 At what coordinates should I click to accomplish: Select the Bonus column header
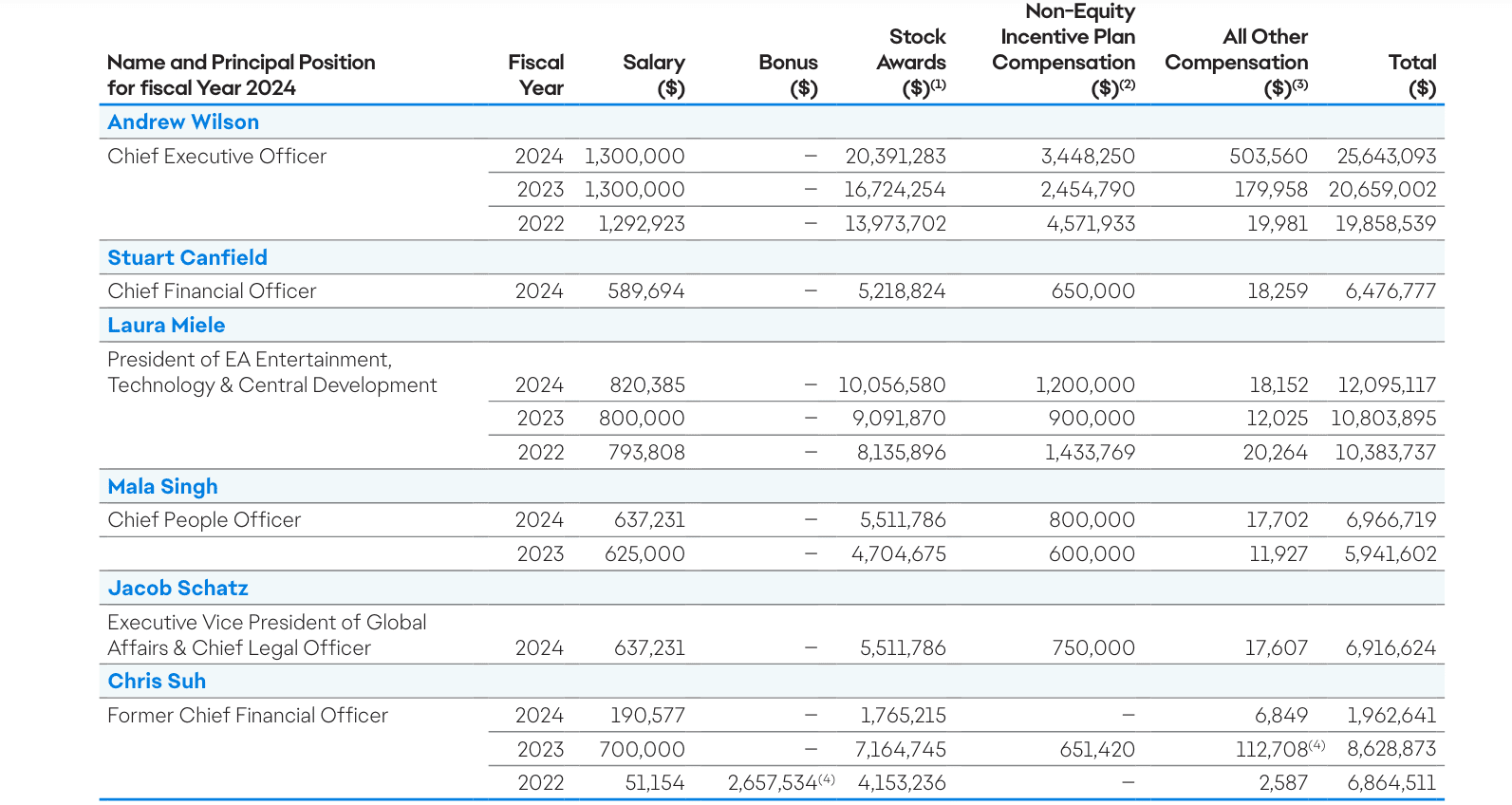point(789,75)
